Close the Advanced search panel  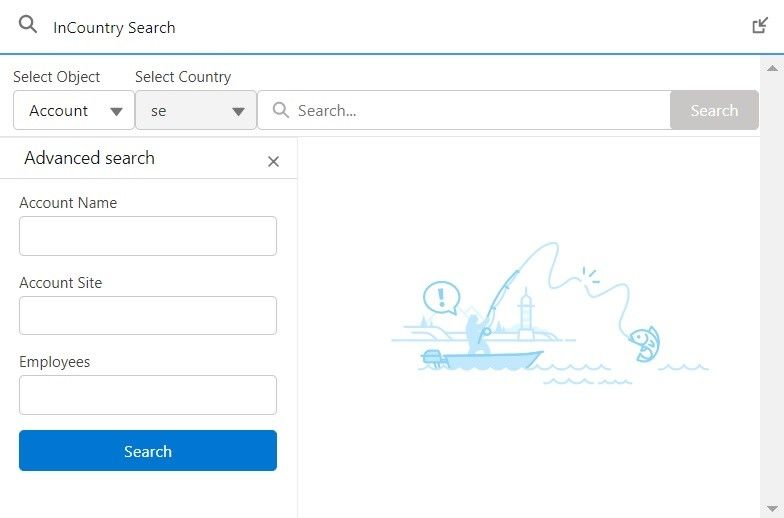point(273,161)
